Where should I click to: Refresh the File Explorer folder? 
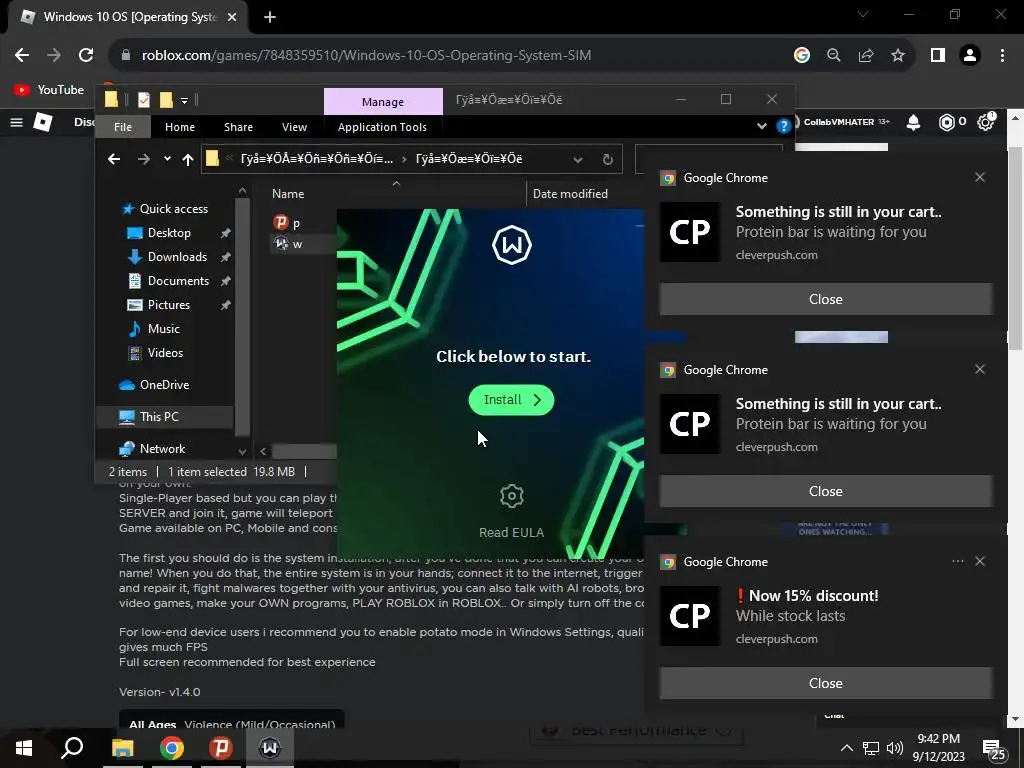click(x=607, y=159)
